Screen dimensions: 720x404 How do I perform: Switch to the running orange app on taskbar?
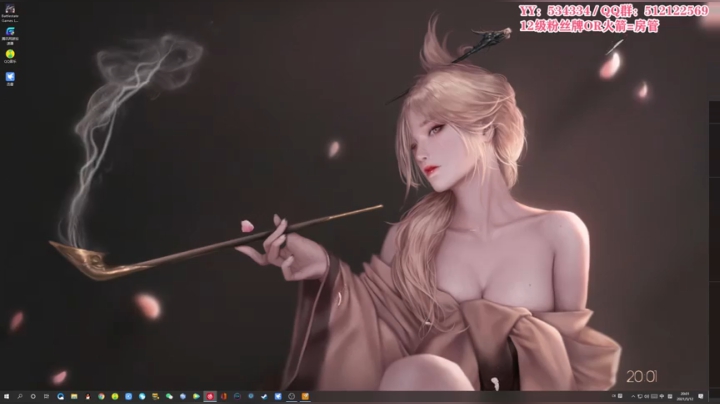305,396
